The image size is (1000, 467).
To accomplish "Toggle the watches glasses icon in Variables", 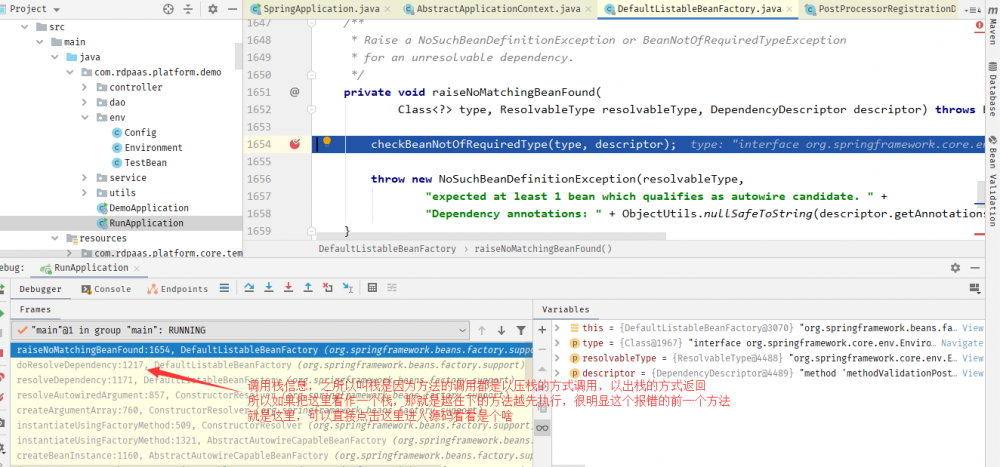I will point(542,427).
